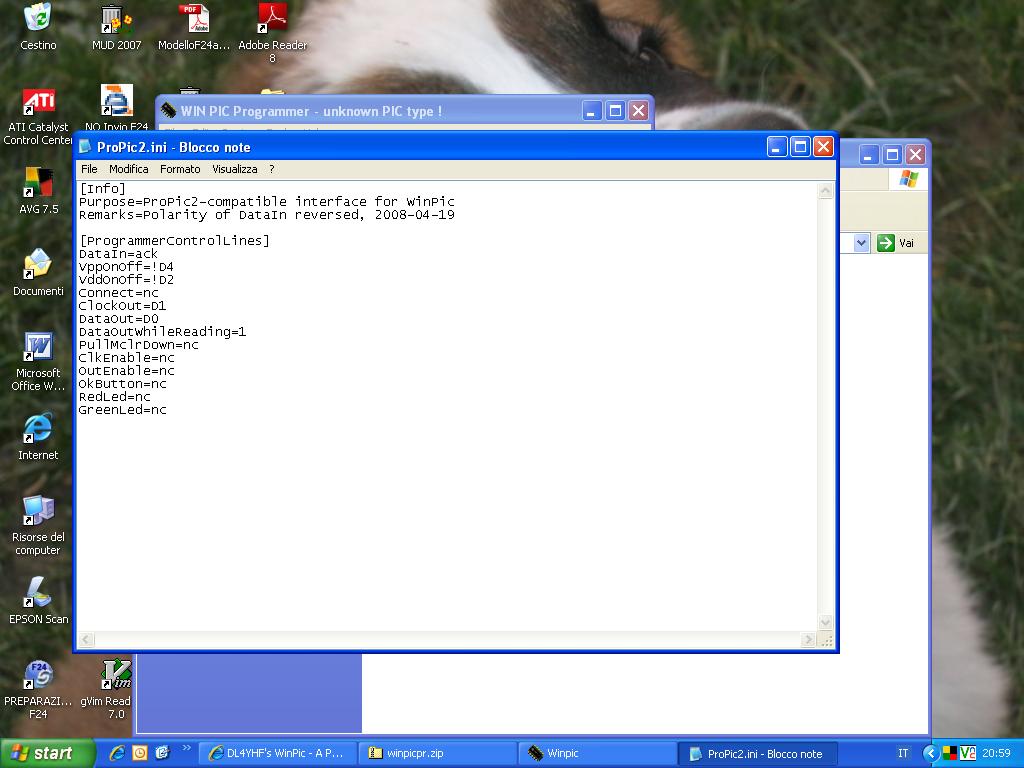The image size is (1024, 768).
Task: Open the address bar dropdown beside Vai
Action: click(x=861, y=243)
